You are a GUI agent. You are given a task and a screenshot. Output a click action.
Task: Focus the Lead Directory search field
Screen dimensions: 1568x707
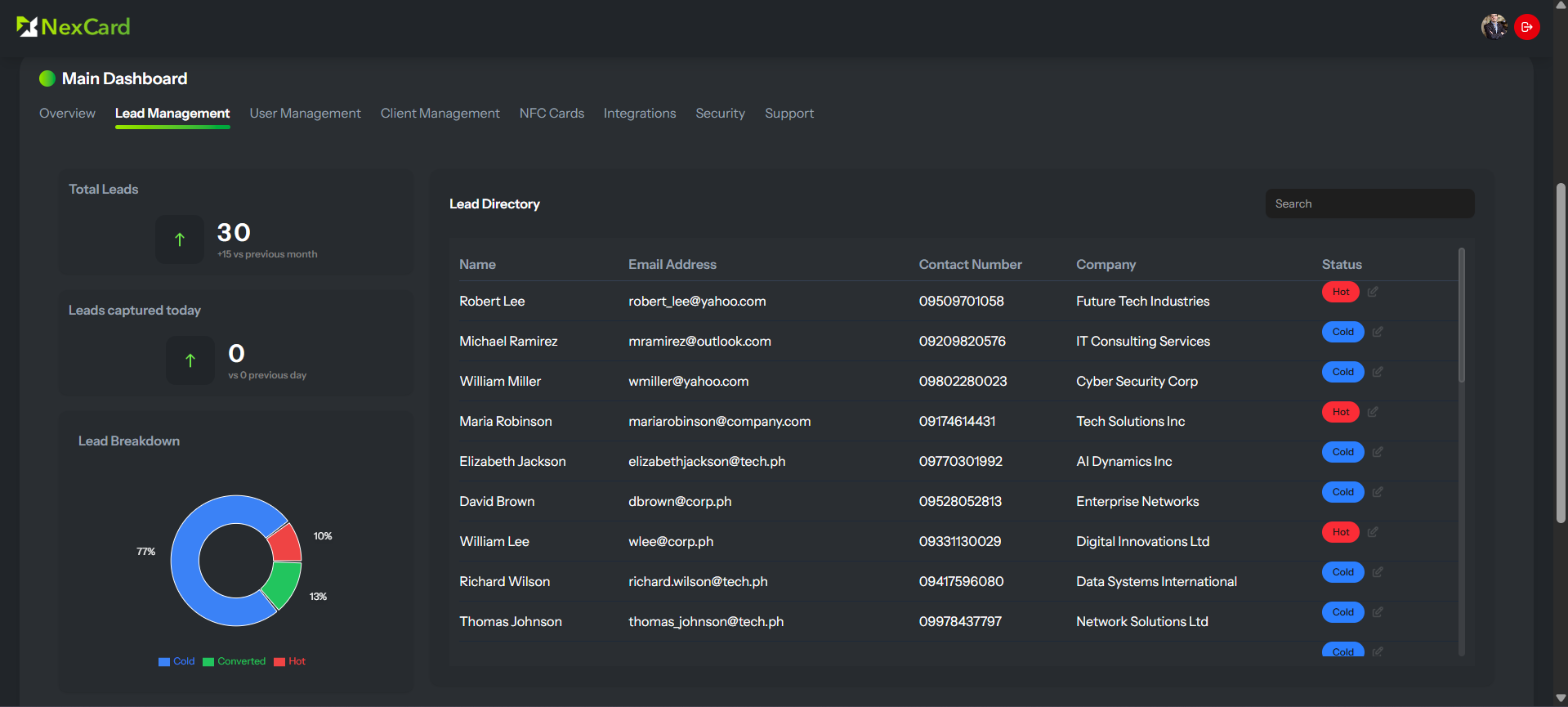point(1369,204)
